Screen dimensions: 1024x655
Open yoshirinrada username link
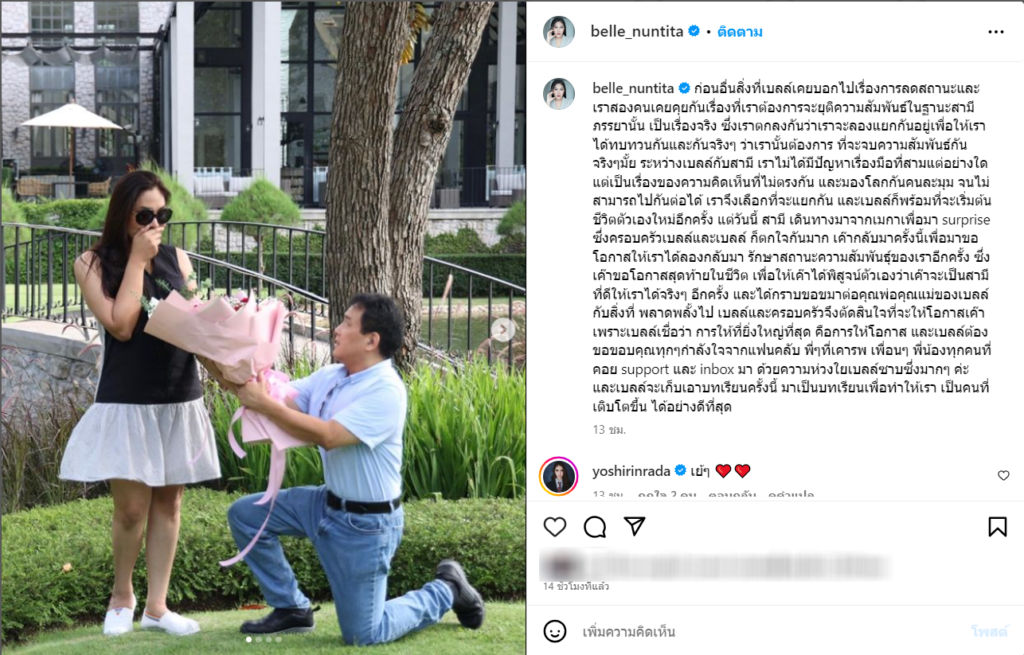click(631, 470)
